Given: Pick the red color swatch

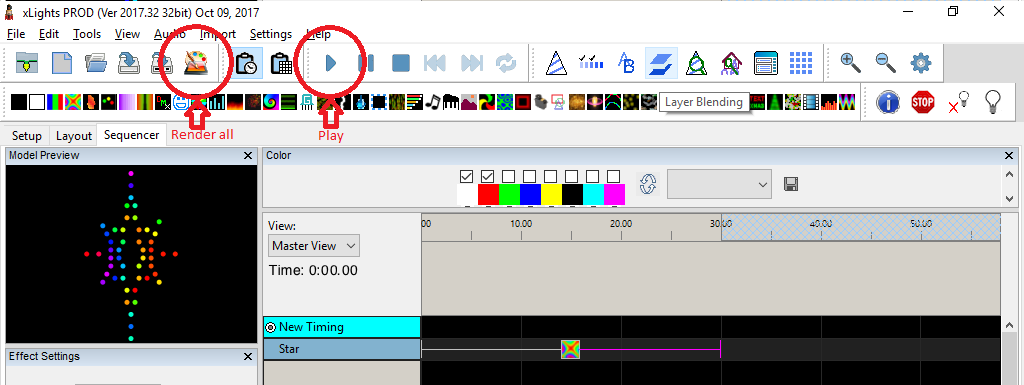Looking at the screenshot, I should [x=488, y=194].
